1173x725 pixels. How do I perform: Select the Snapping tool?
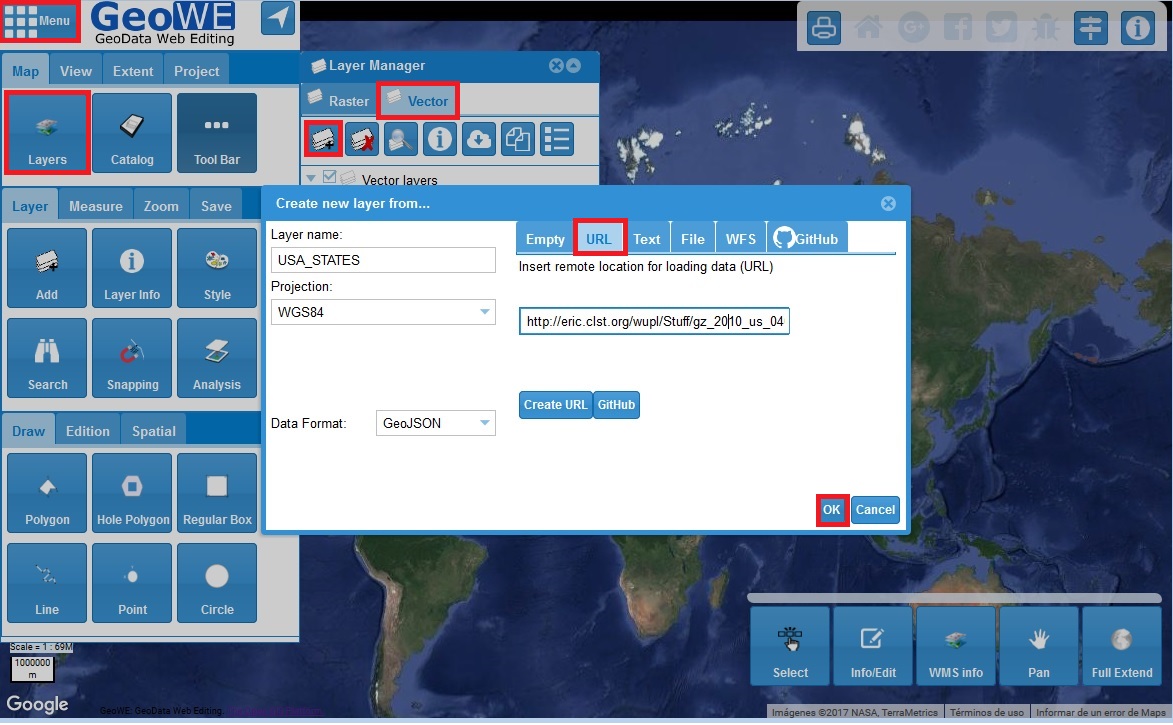131,357
